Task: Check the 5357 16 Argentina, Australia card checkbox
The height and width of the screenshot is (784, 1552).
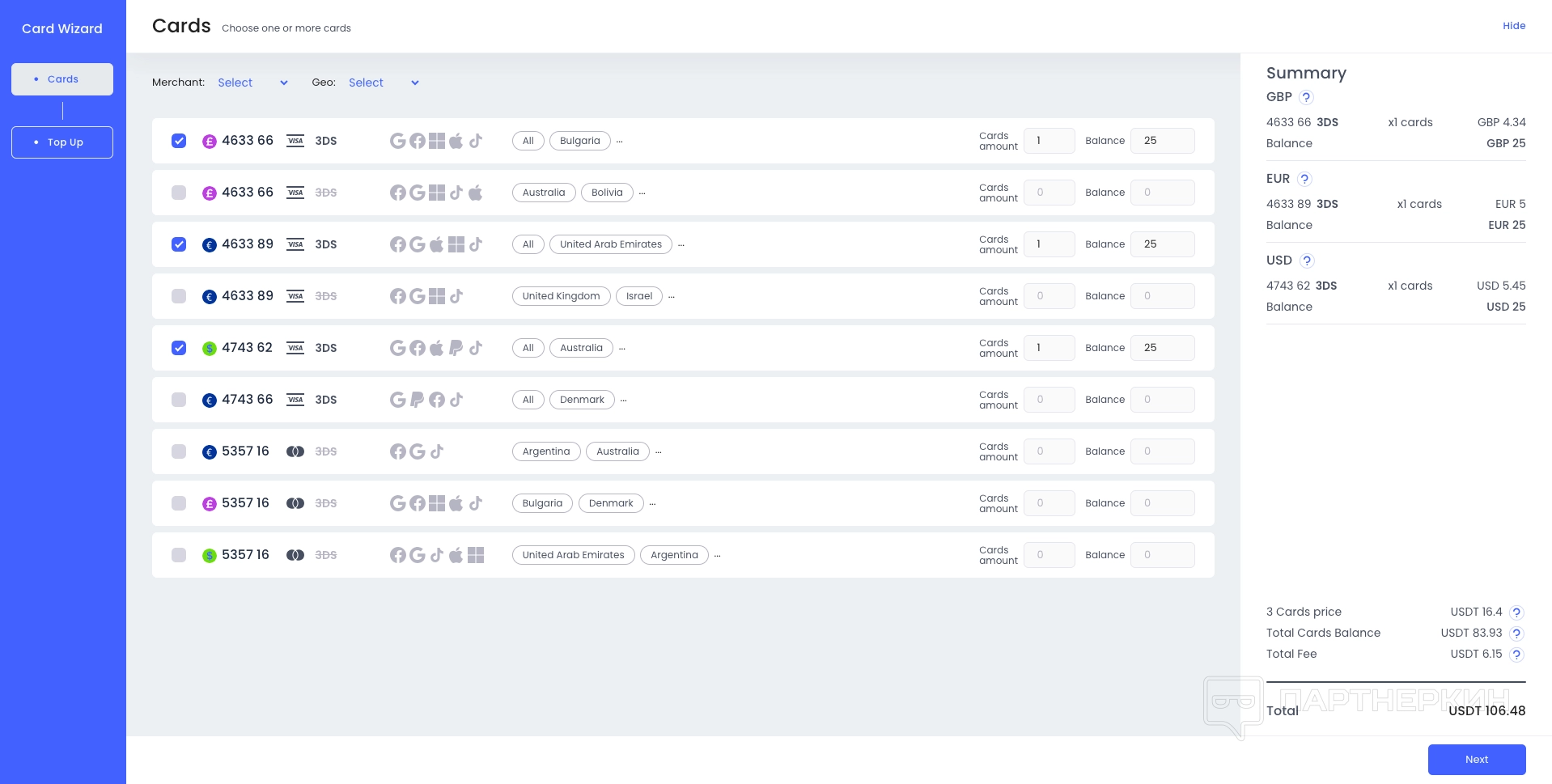Action: [179, 451]
